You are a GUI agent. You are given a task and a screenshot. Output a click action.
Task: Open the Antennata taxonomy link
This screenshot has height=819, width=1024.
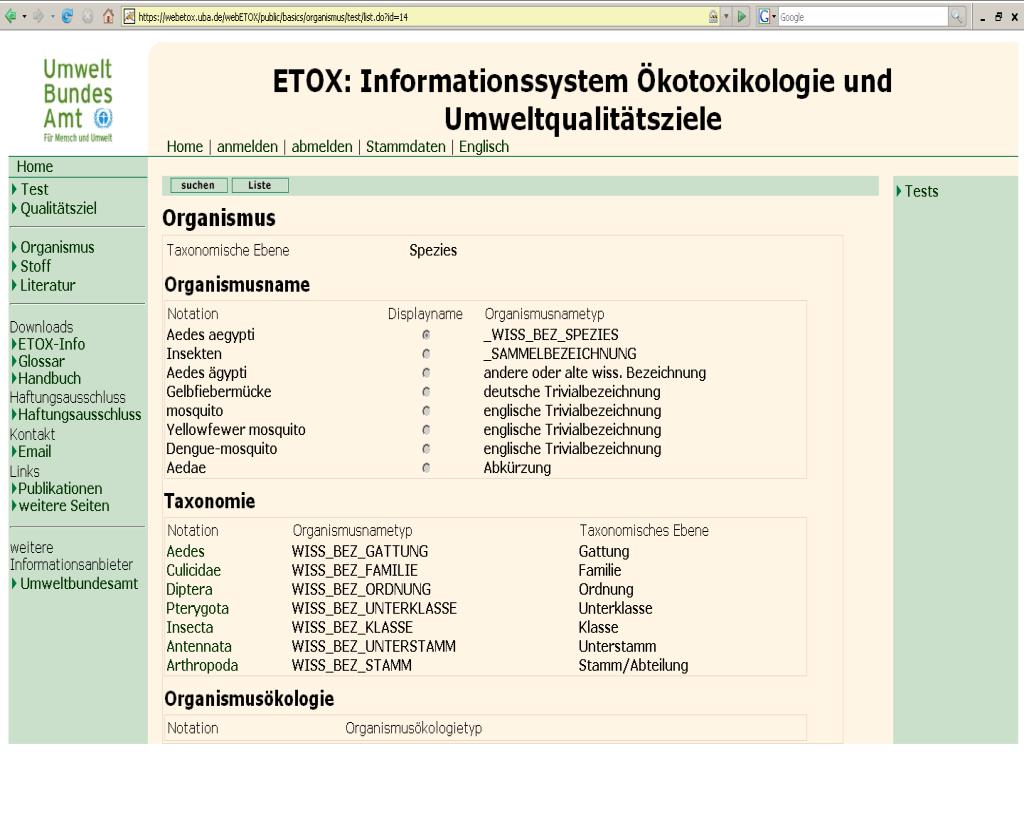pyautogui.click(x=199, y=647)
